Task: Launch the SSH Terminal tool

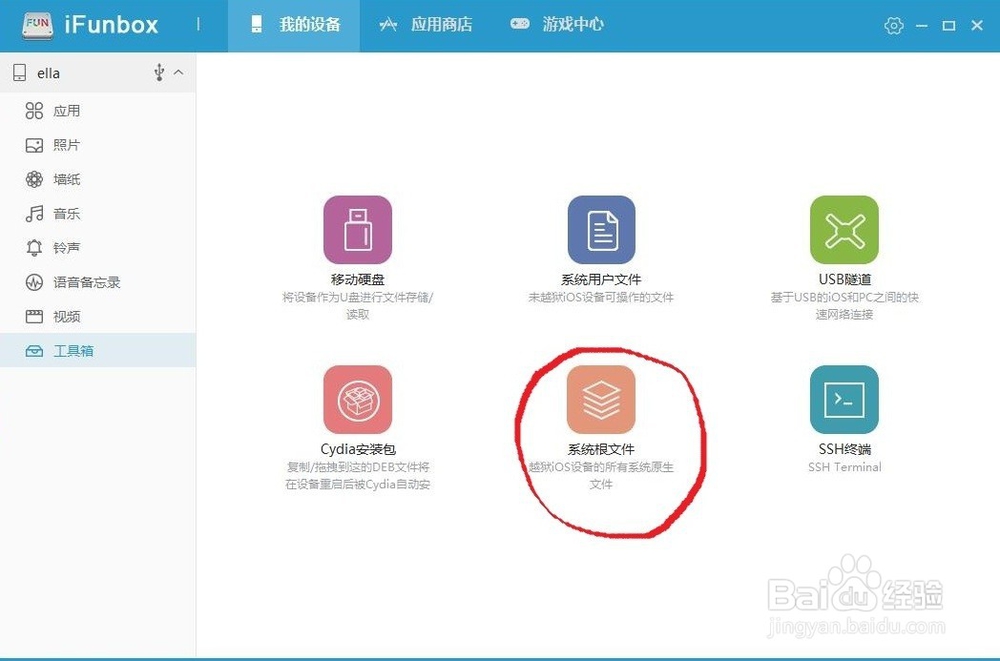Action: point(844,398)
